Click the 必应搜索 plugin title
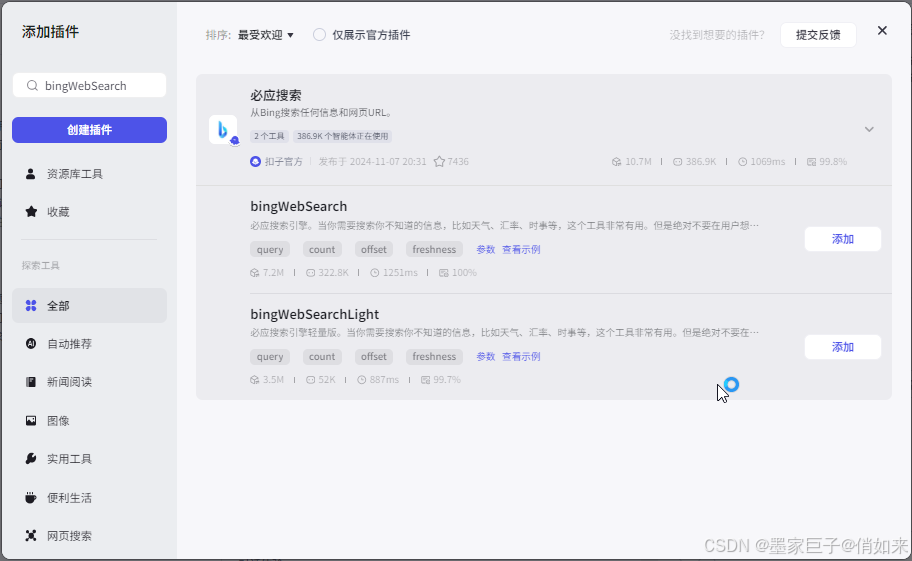 pyautogui.click(x=276, y=95)
